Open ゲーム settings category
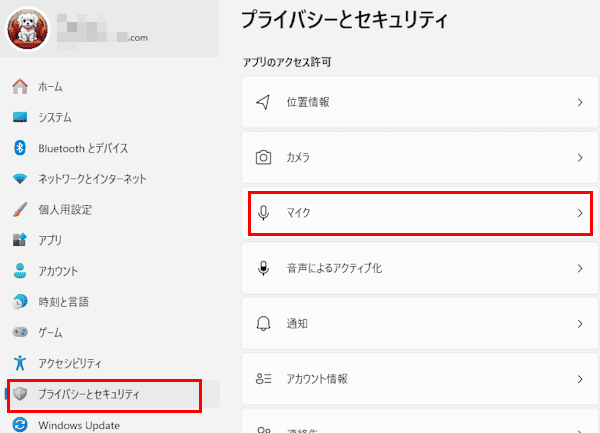Image resolution: width=600 pixels, height=433 pixels. coord(110,332)
